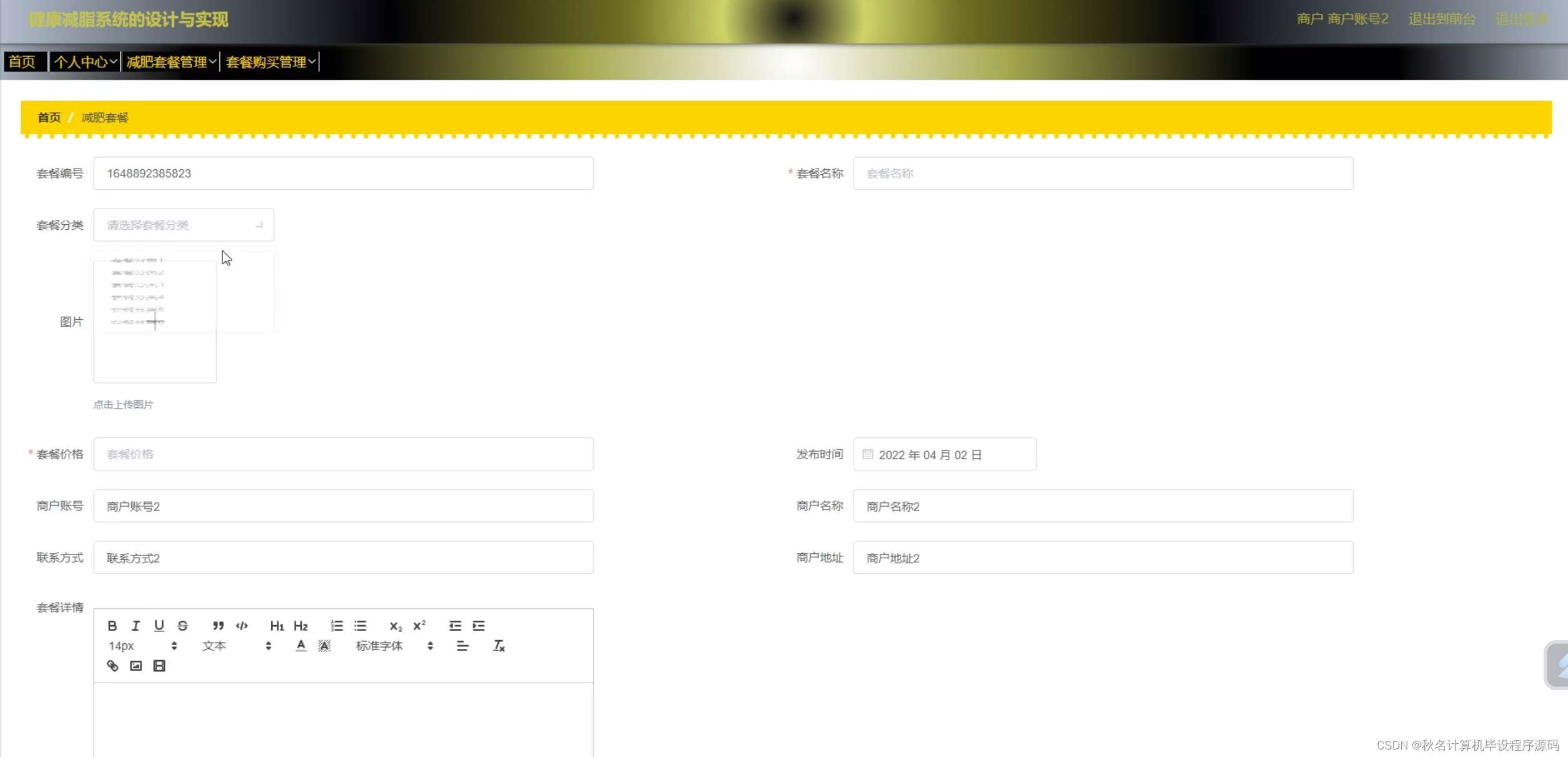Click the insert image icon
Image resolution: width=1568 pixels, height=757 pixels.
[136, 666]
